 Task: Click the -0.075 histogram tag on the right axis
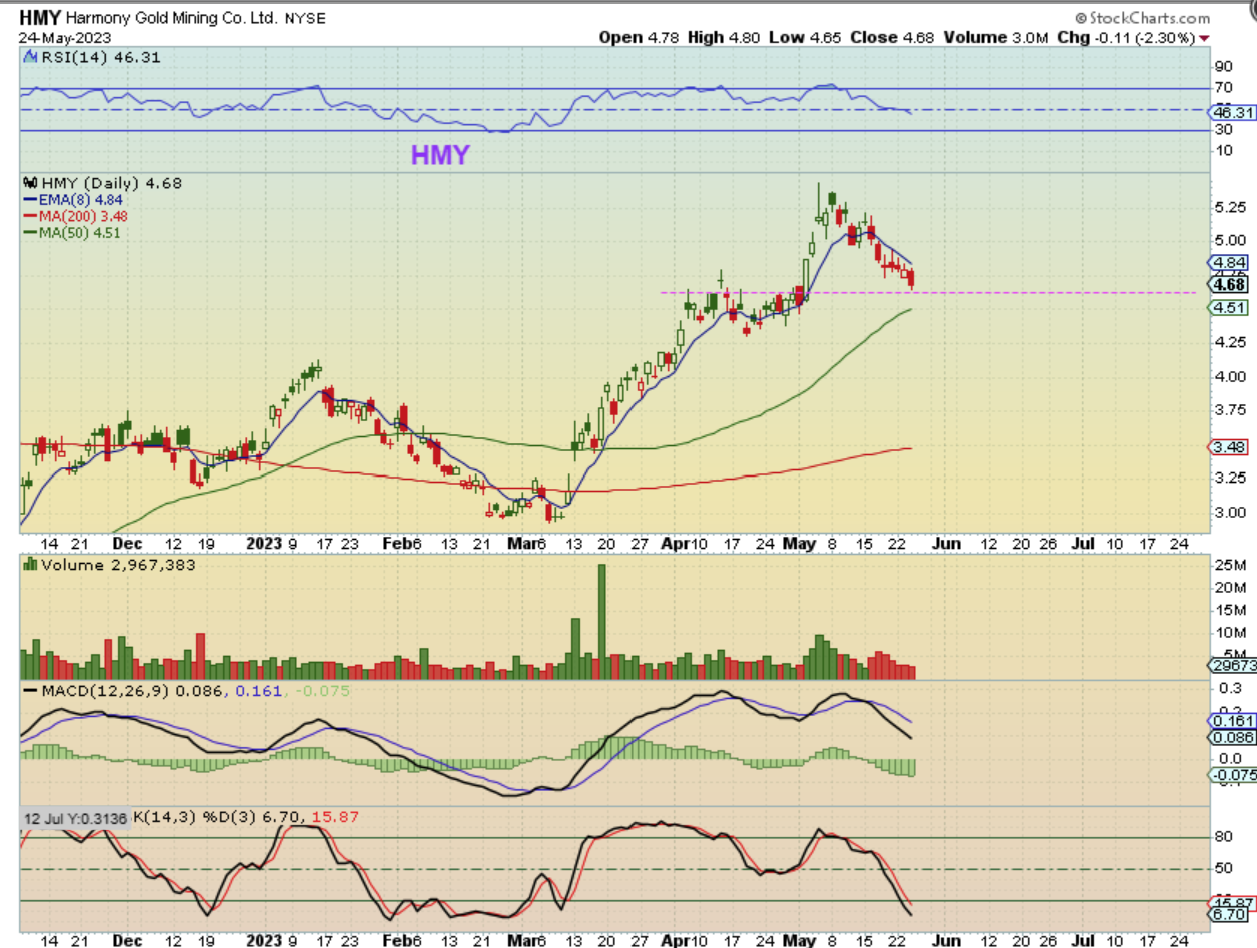click(1231, 775)
